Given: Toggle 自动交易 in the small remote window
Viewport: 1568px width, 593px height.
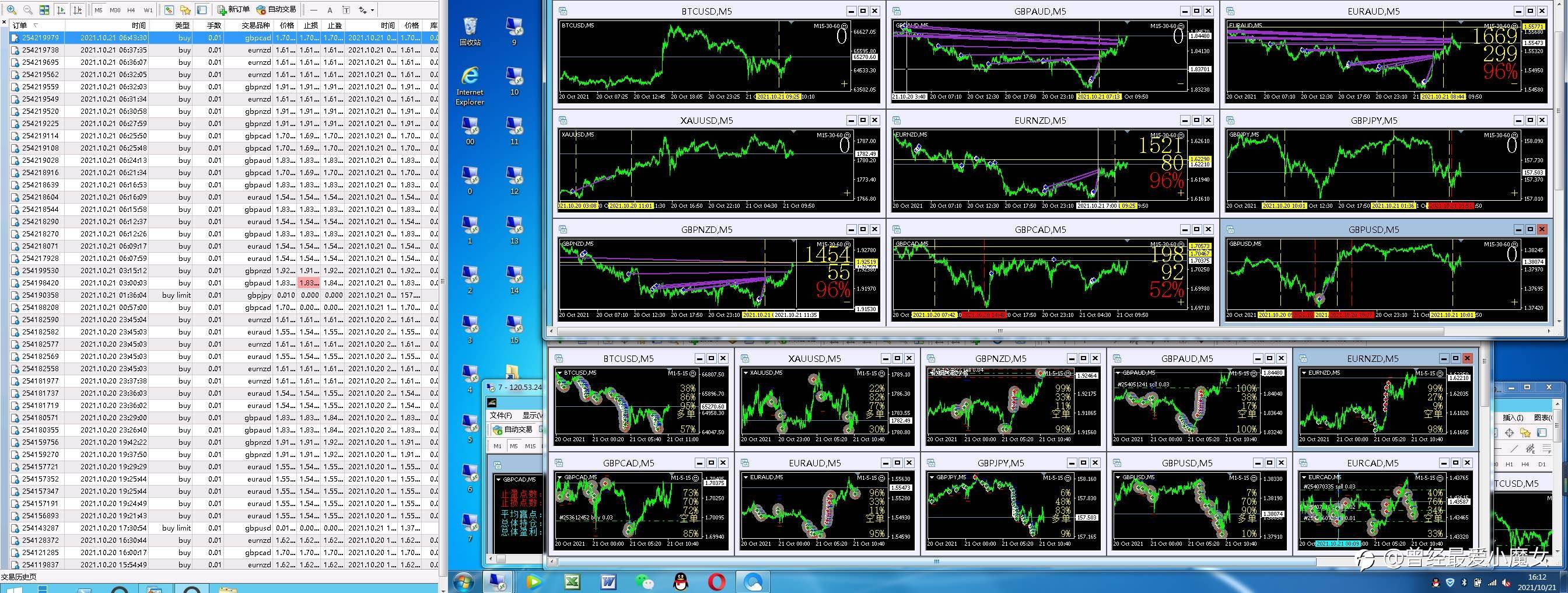Looking at the screenshot, I should [513, 429].
